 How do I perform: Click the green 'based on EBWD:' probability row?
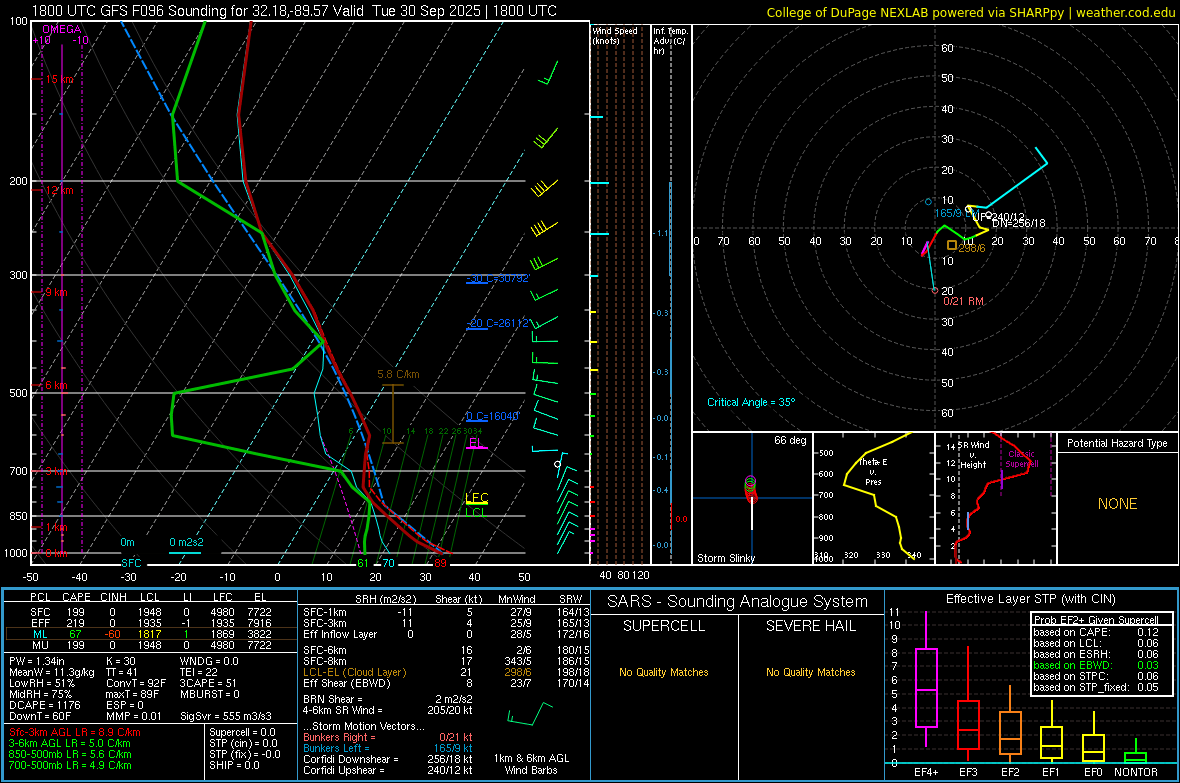click(x=1096, y=665)
